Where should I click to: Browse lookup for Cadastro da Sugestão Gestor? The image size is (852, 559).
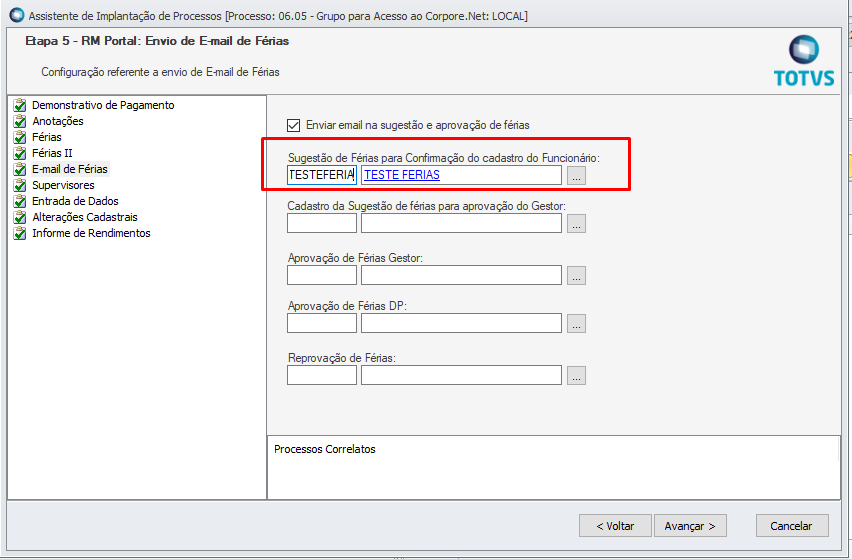click(x=577, y=223)
